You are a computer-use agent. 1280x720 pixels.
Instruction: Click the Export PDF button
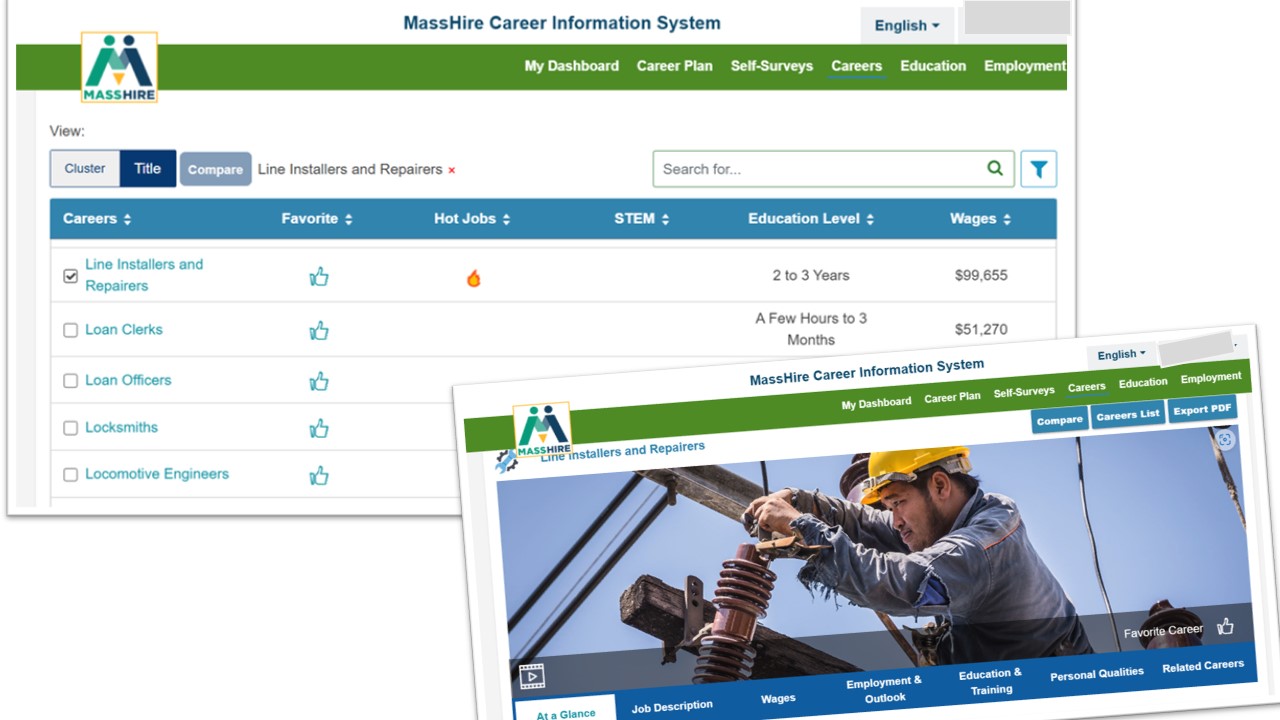click(x=1203, y=409)
